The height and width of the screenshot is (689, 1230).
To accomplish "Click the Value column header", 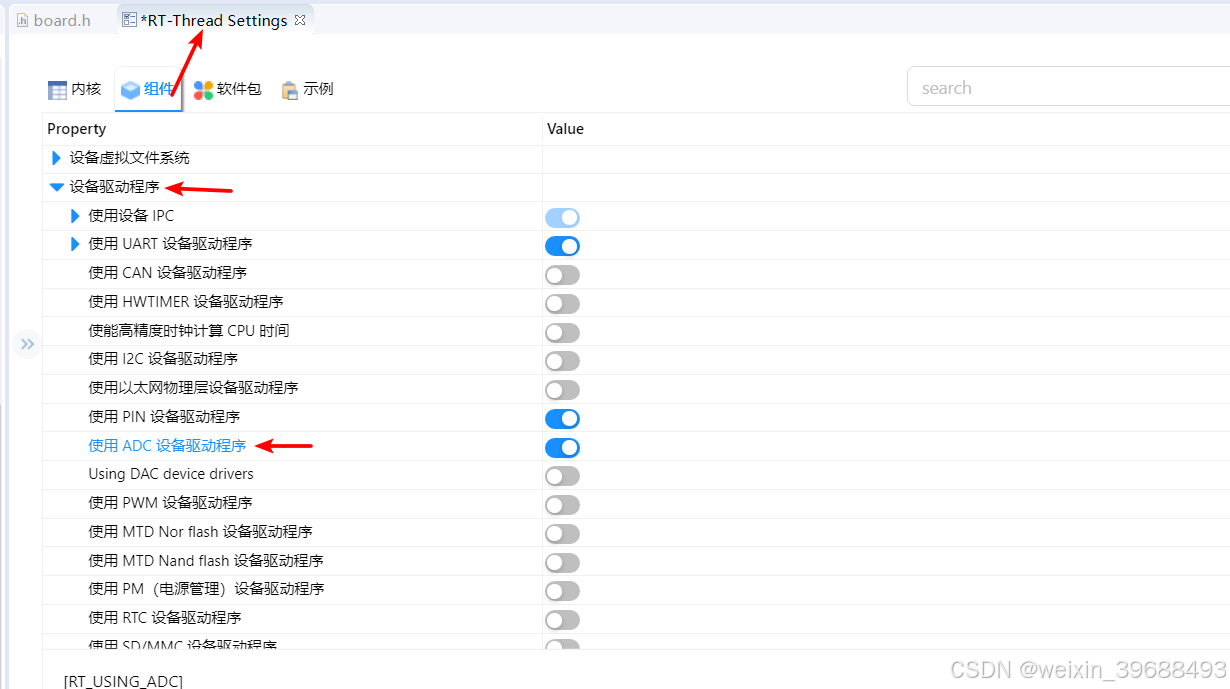I will click(565, 129).
